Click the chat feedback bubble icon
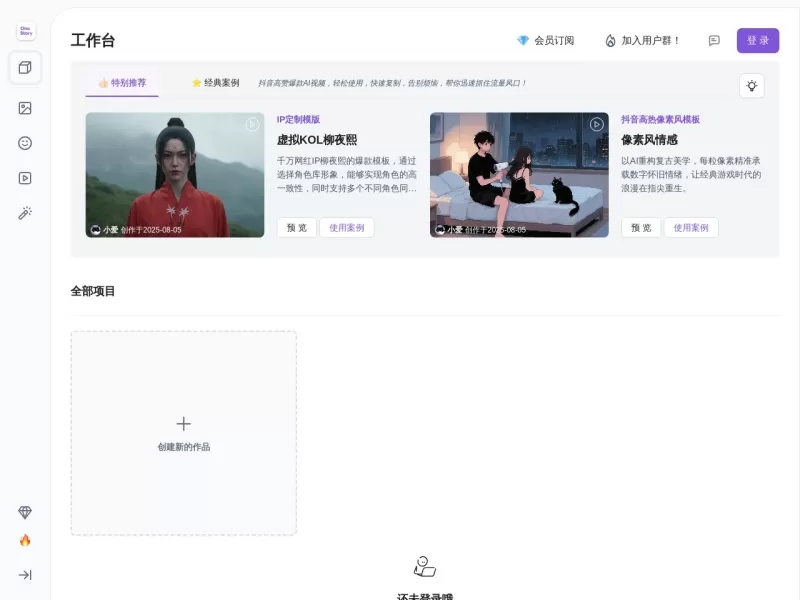Screen dimensions: 800x600 [714, 41]
